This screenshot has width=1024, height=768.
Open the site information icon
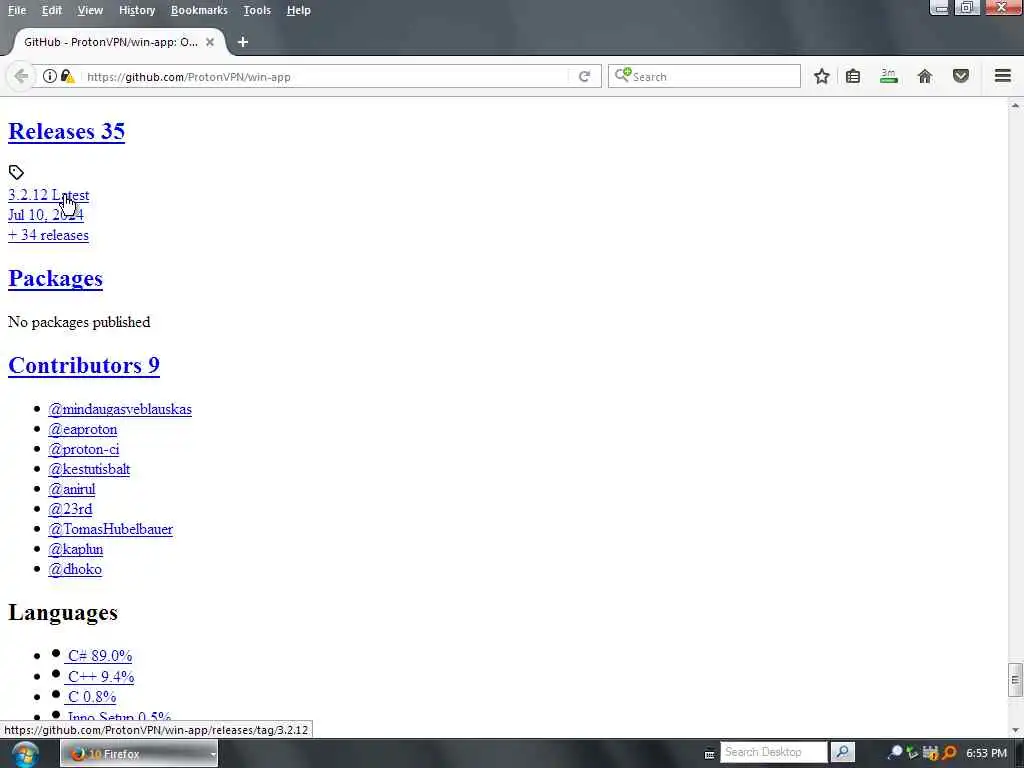(50, 76)
